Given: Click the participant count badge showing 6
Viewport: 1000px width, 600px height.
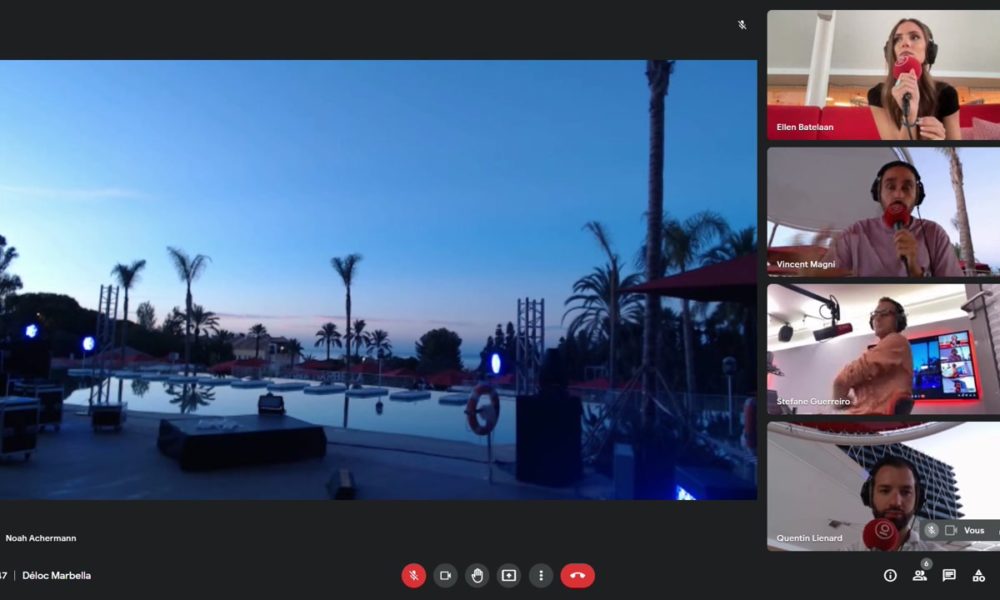Looking at the screenshot, I should pyautogui.click(x=926, y=564).
